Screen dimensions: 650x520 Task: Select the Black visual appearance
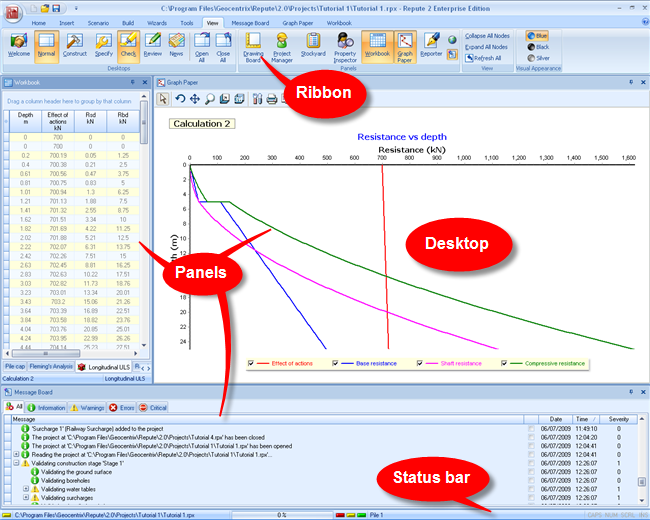click(x=538, y=47)
